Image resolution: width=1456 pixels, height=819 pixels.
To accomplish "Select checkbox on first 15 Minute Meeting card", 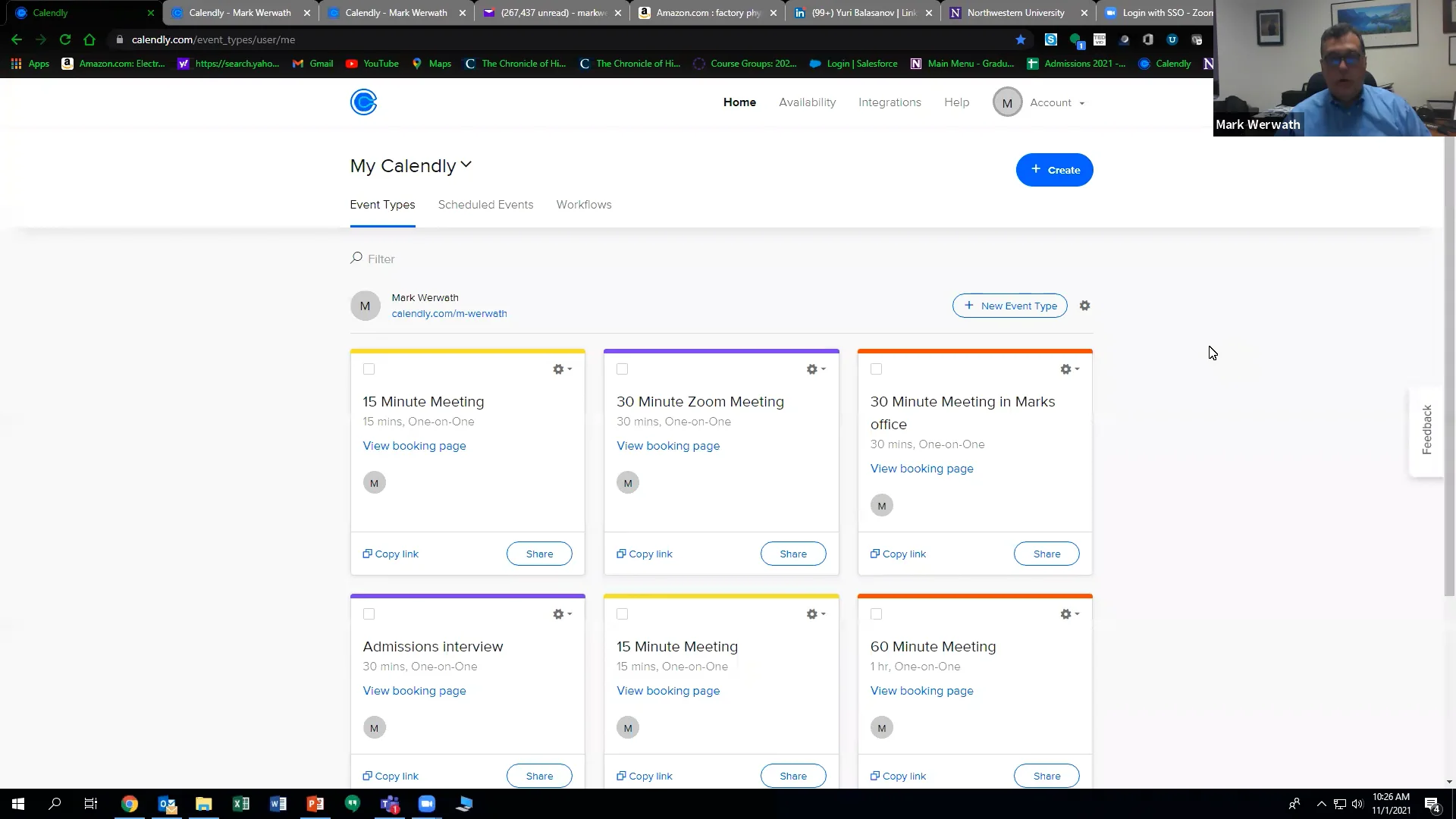I will point(369,369).
